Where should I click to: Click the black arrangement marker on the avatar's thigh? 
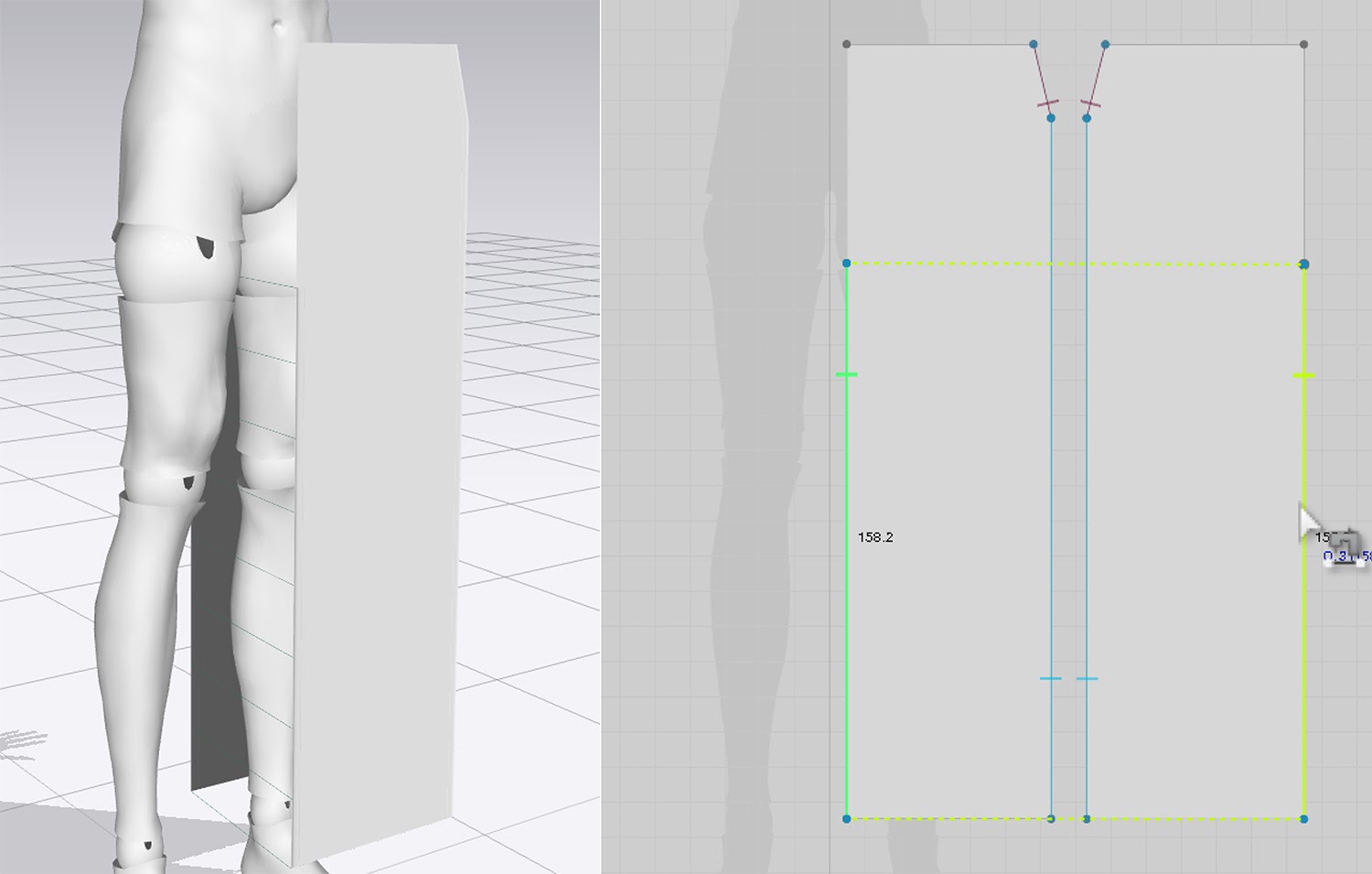[207, 247]
